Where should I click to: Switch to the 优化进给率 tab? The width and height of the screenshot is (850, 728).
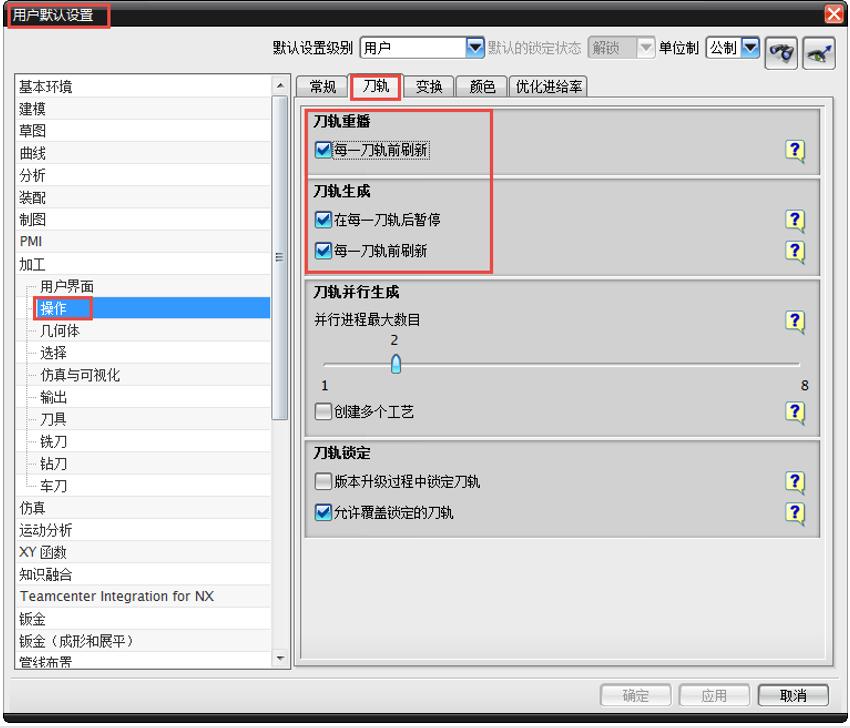[x=548, y=85]
